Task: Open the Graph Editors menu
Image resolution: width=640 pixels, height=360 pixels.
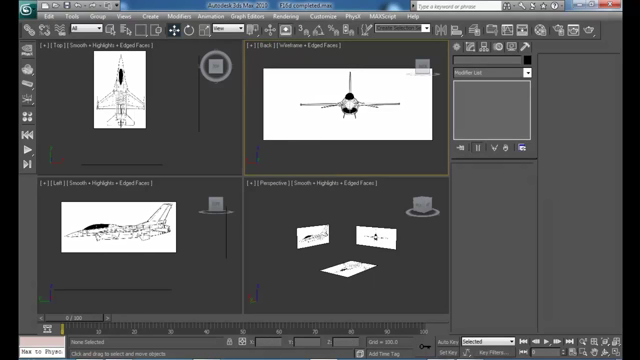Action: (x=247, y=16)
